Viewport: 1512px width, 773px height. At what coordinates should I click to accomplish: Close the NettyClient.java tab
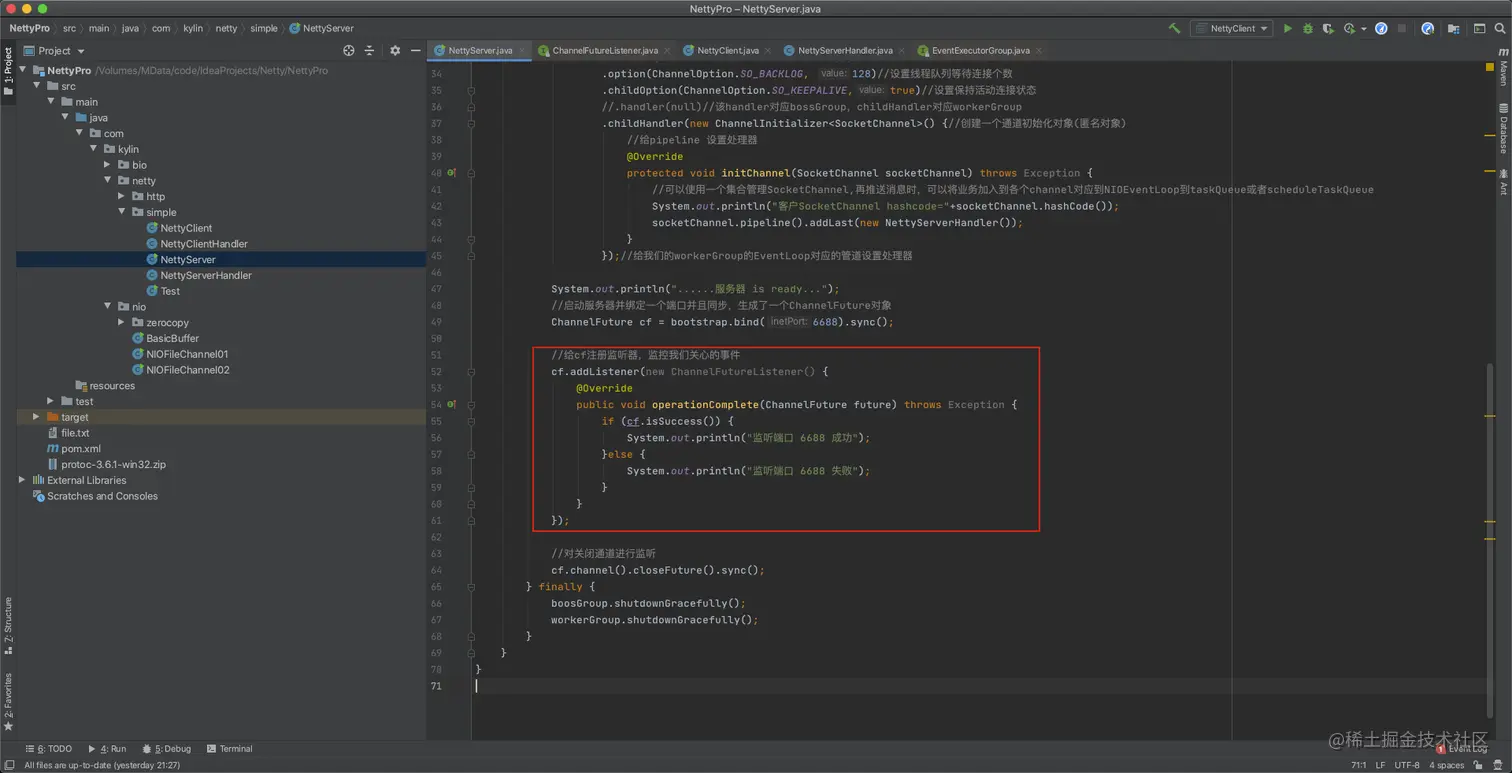click(768, 50)
